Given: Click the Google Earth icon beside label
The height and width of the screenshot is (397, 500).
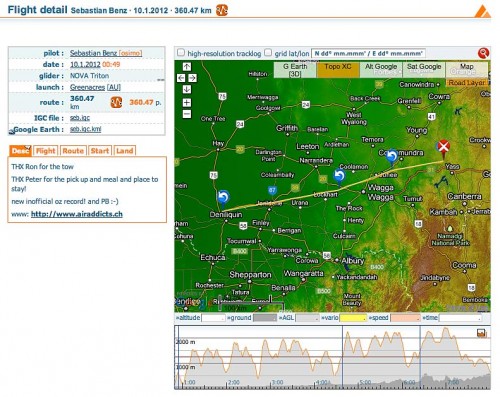Looking at the screenshot, I should coord(12,131).
